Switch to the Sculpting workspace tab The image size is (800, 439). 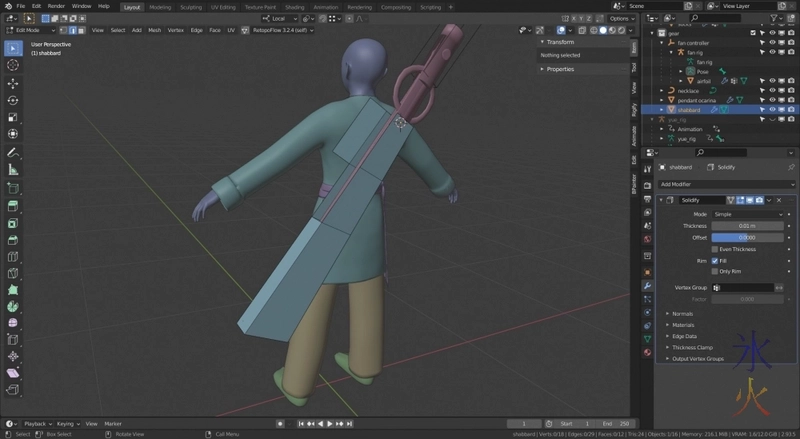pyautogui.click(x=190, y=6)
